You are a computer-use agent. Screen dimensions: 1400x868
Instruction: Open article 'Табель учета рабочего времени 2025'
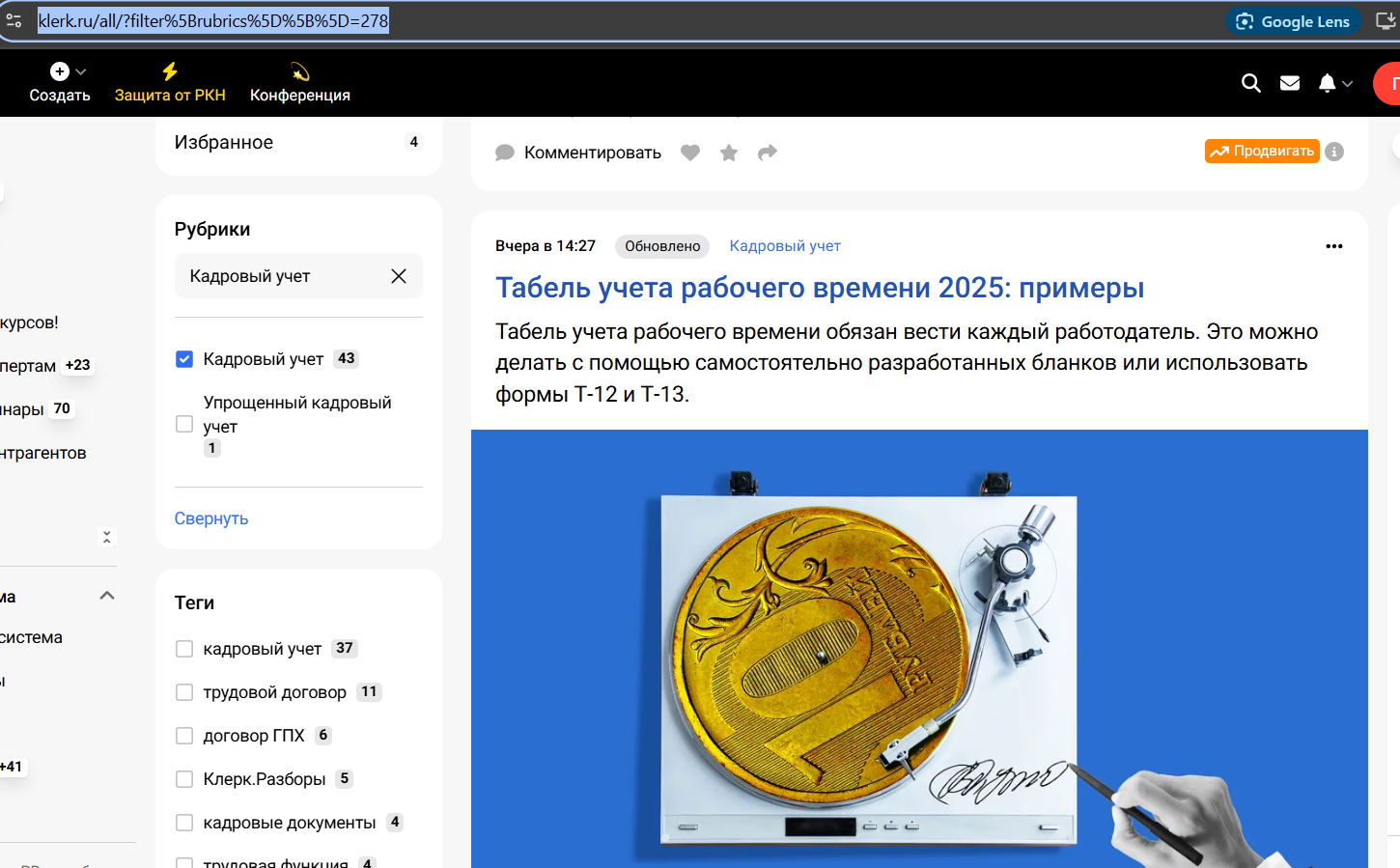(819, 288)
